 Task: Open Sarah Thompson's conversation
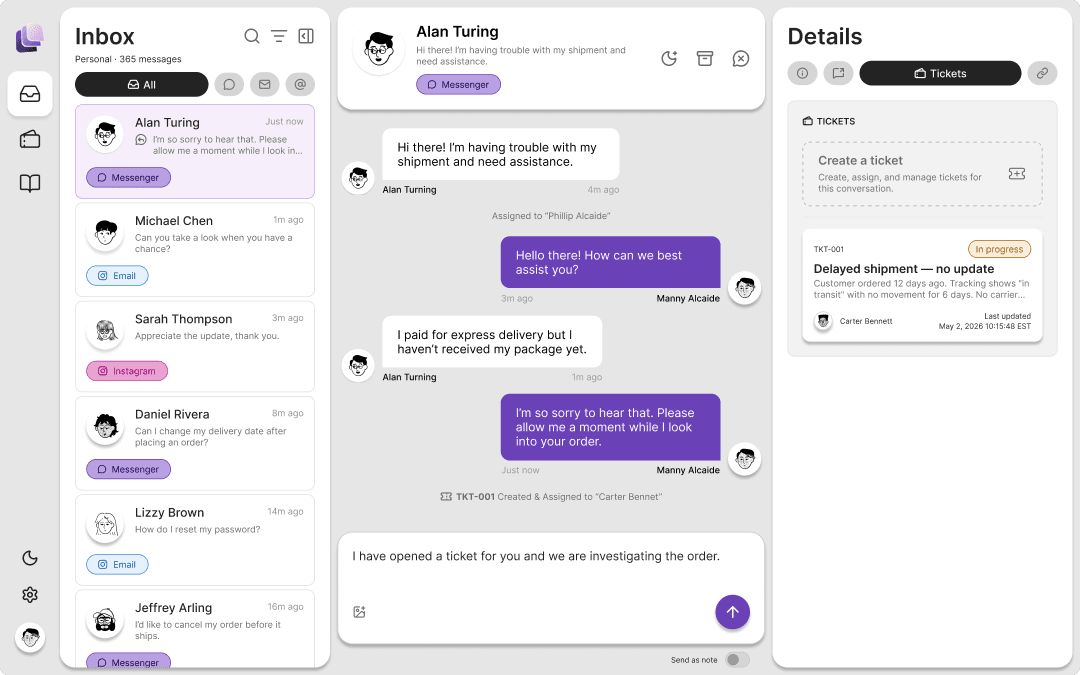pos(195,346)
